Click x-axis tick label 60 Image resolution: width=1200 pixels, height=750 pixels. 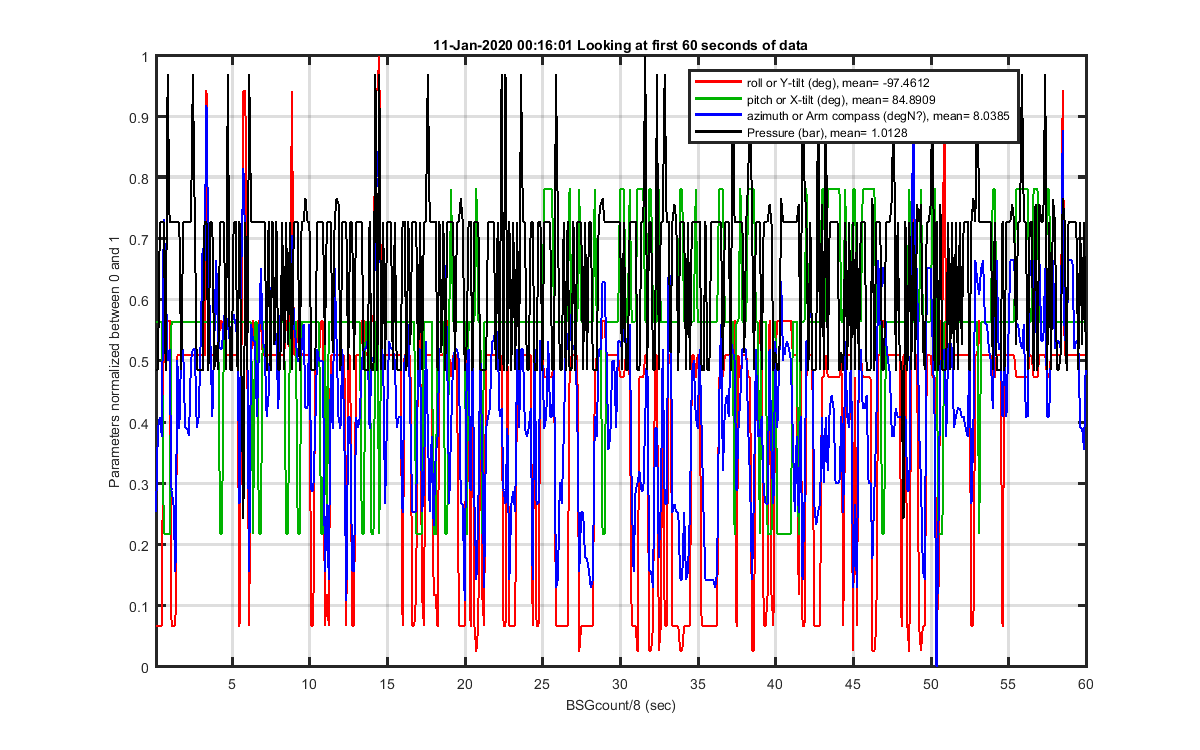pyautogui.click(x=1085, y=683)
